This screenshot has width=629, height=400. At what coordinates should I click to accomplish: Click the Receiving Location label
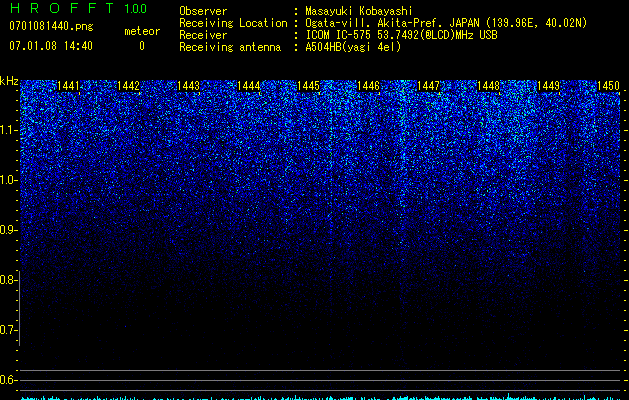coord(233,23)
